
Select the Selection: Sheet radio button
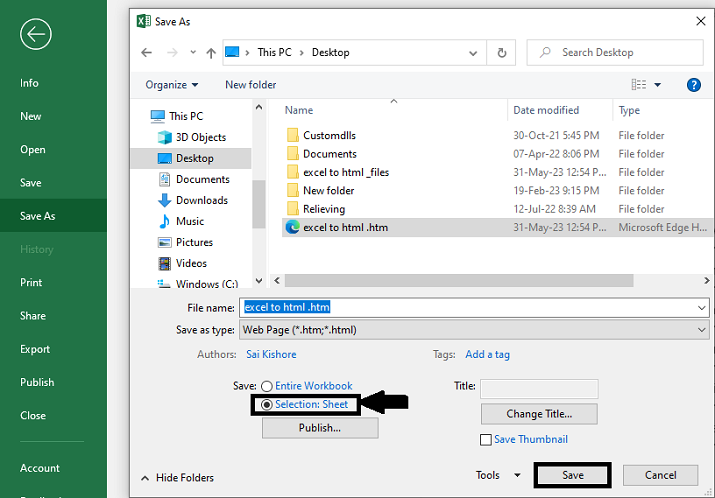point(267,405)
